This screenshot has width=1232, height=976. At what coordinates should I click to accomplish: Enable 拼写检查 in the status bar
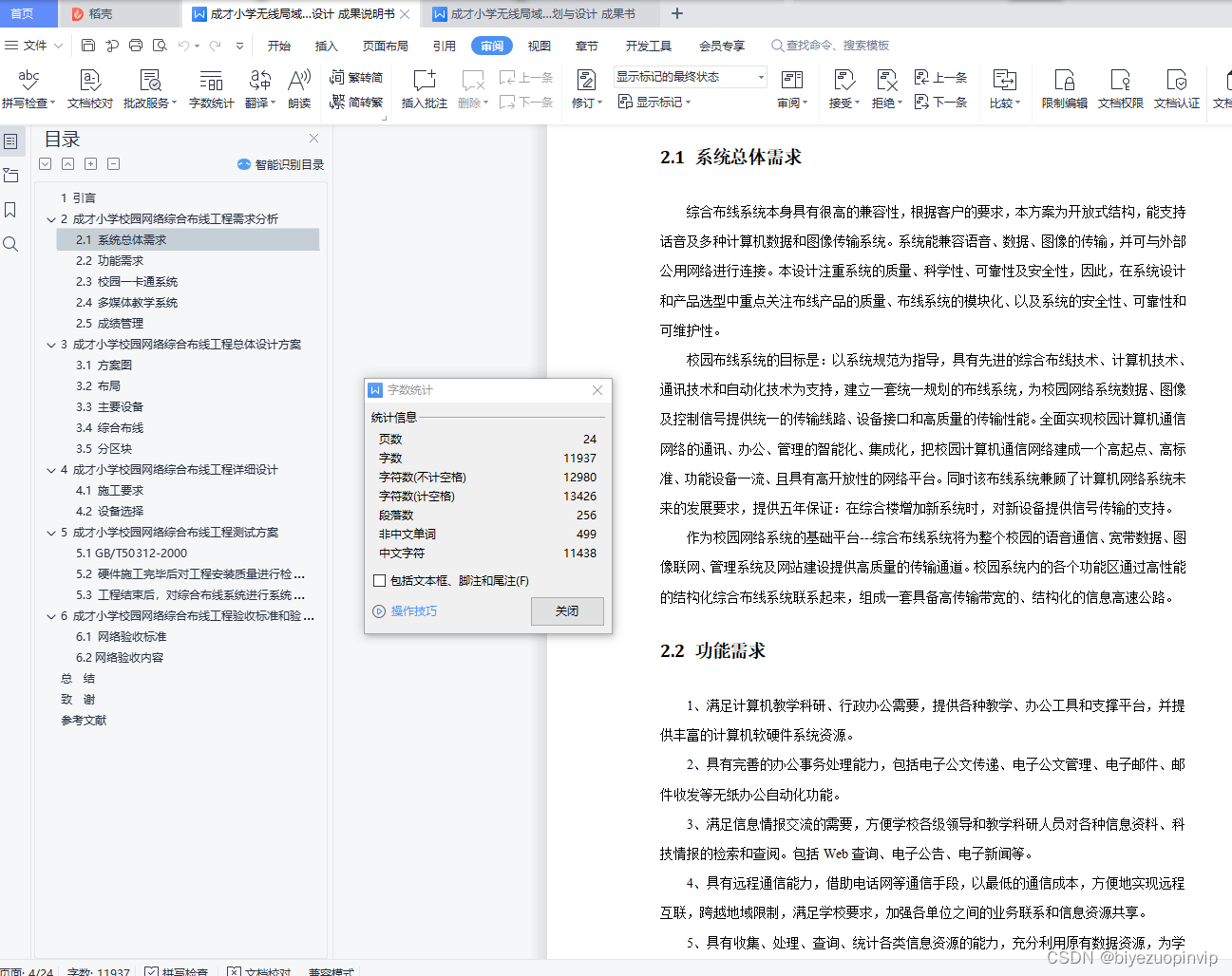click(x=176, y=972)
